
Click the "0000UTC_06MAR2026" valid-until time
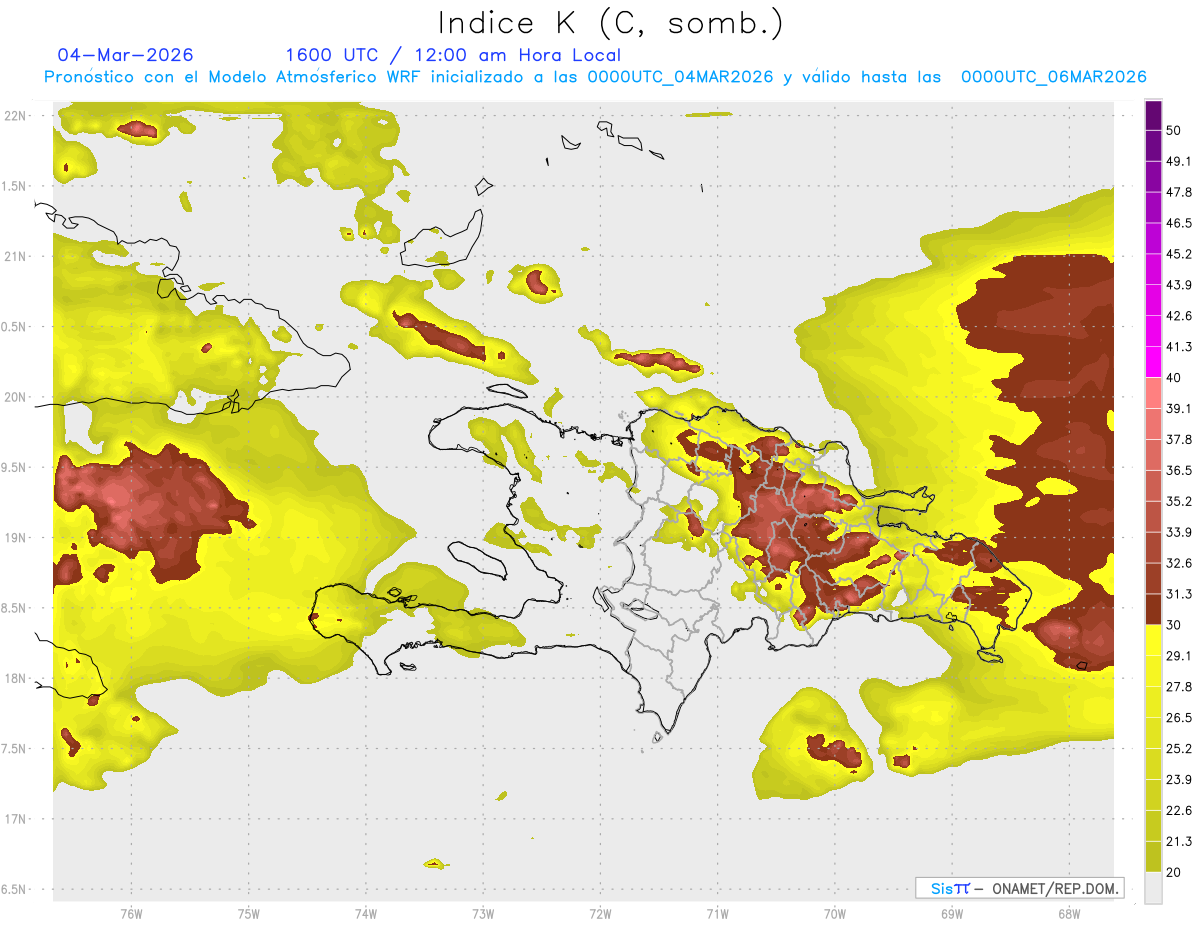tap(1053, 77)
